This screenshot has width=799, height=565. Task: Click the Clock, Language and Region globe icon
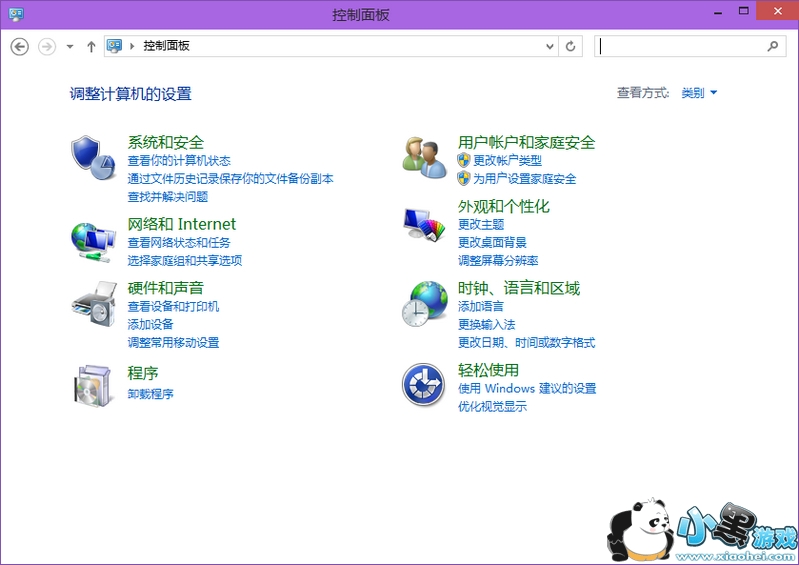pos(424,303)
